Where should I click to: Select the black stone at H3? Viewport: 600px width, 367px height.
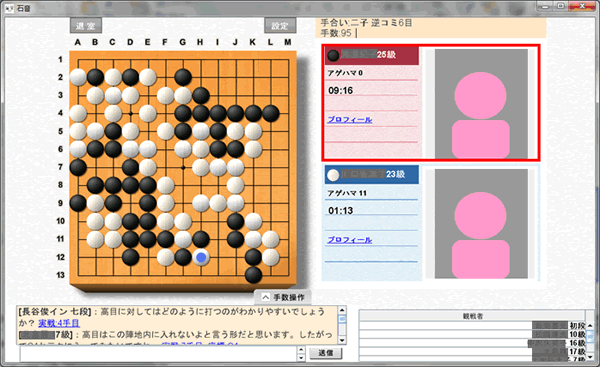[x=201, y=95]
